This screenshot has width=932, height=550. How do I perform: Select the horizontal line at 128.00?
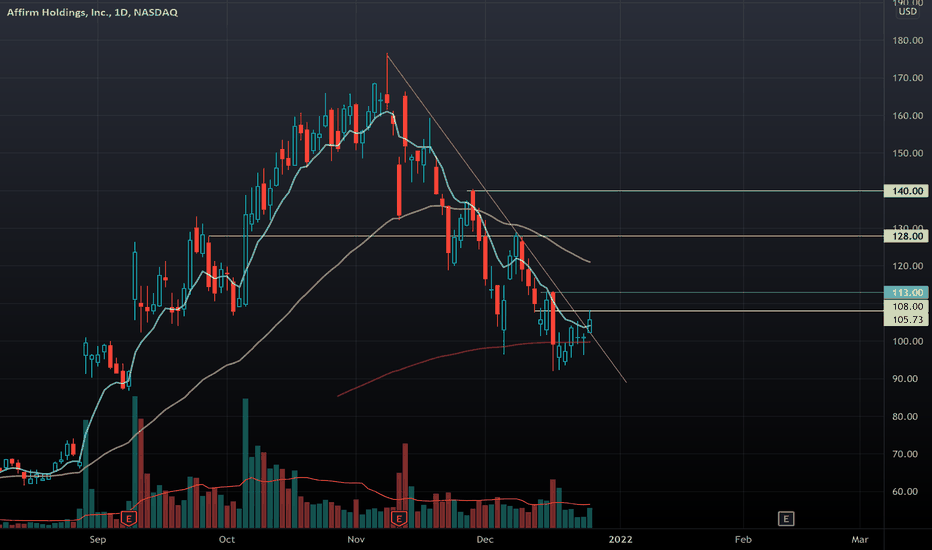pyautogui.click(x=546, y=236)
